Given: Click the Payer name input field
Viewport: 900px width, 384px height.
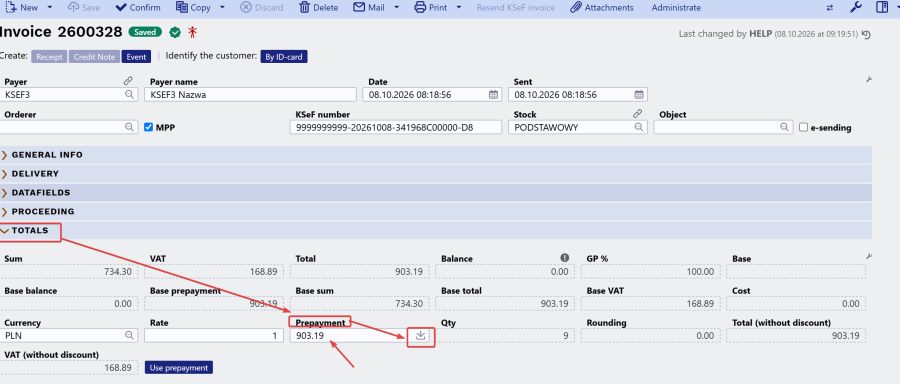Looking at the screenshot, I should click(x=250, y=95).
